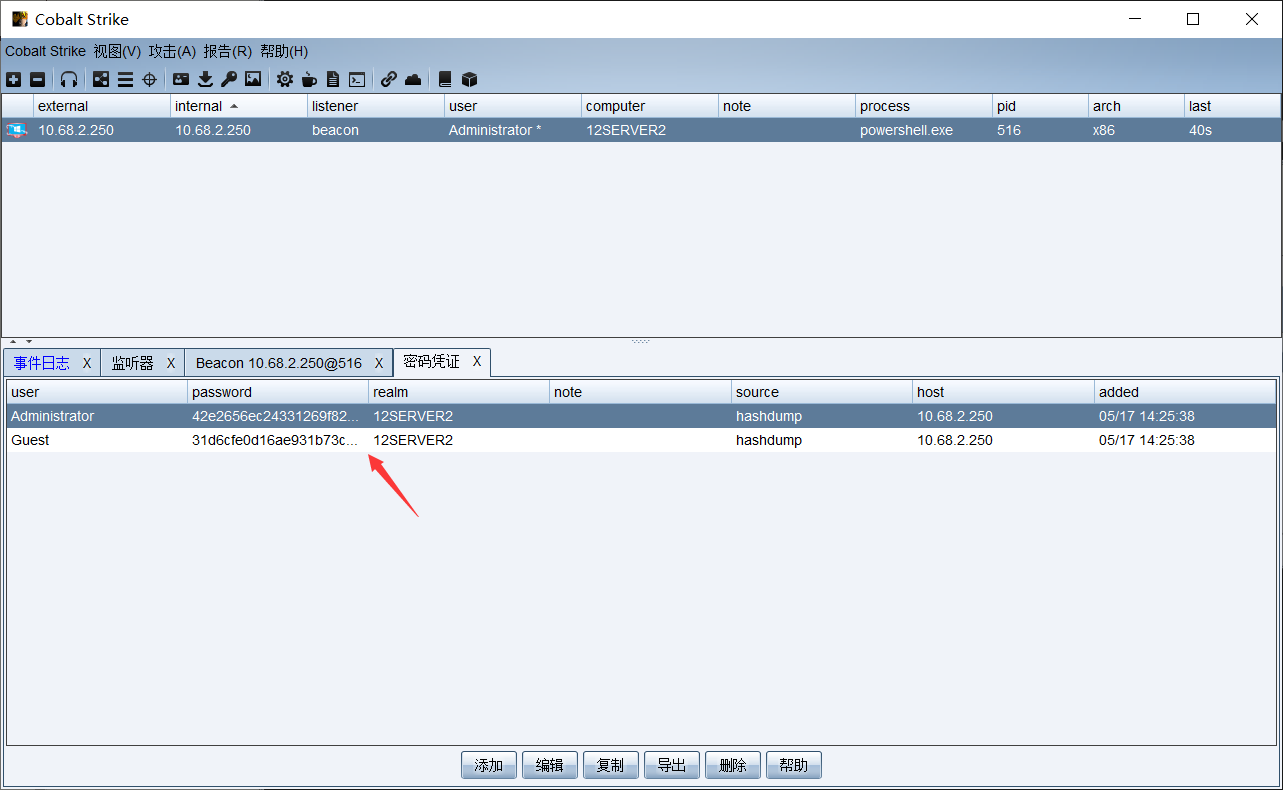
Task: Open the Cobalt Strike menu
Action: (x=45, y=51)
